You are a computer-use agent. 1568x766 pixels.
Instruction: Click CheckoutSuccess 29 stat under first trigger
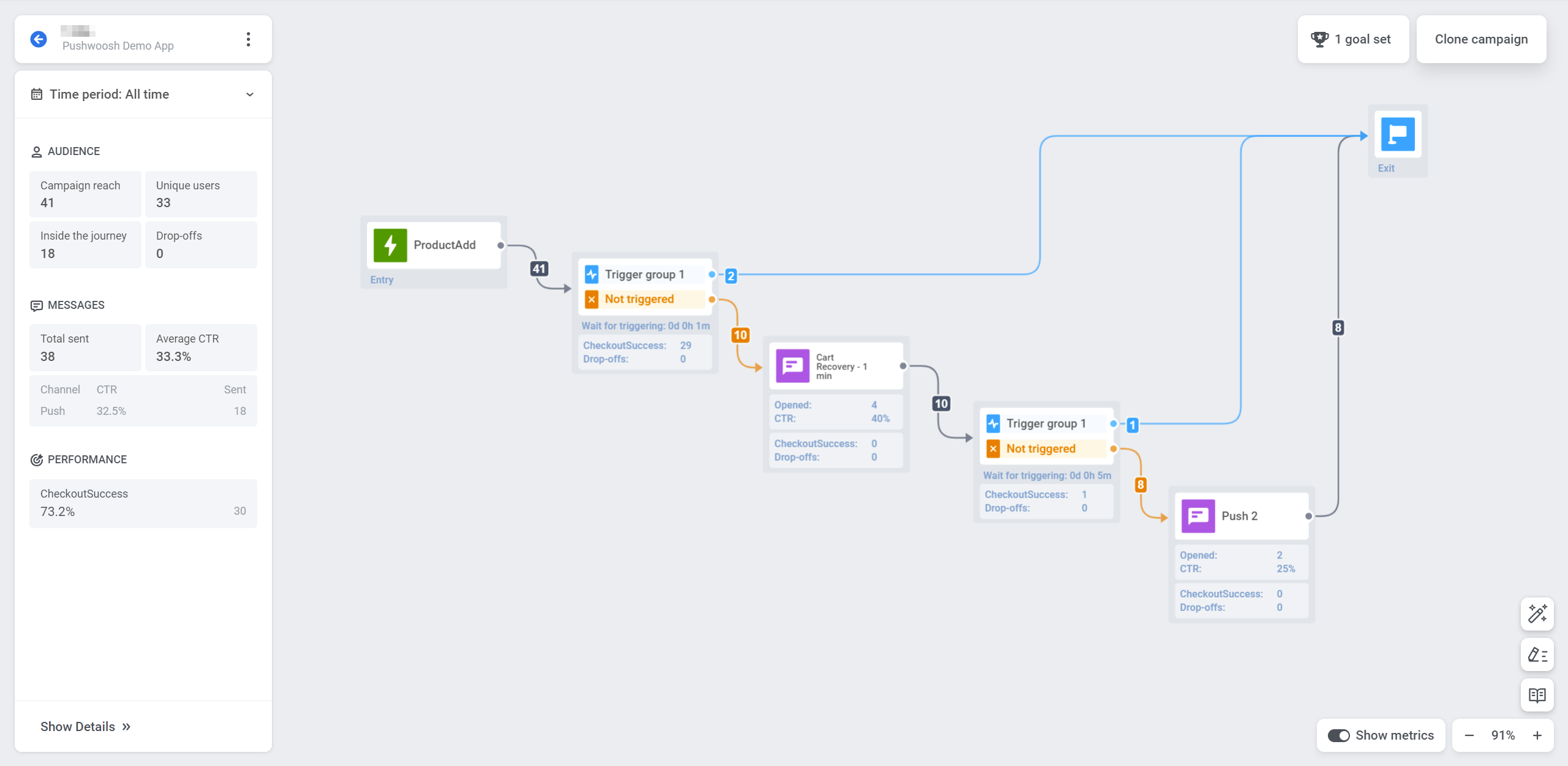(x=637, y=346)
